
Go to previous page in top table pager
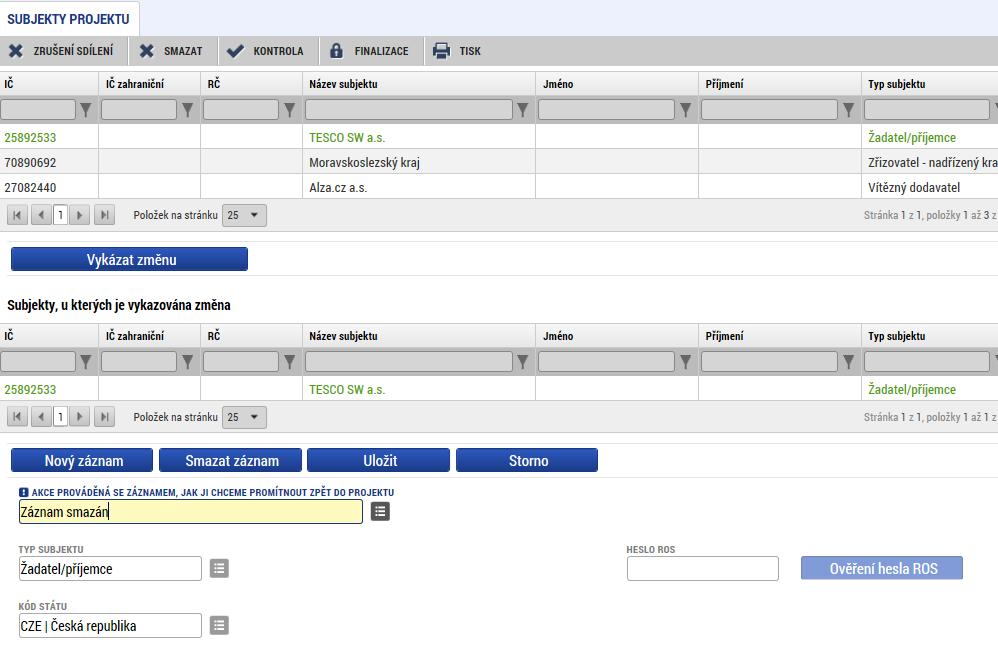click(x=41, y=215)
